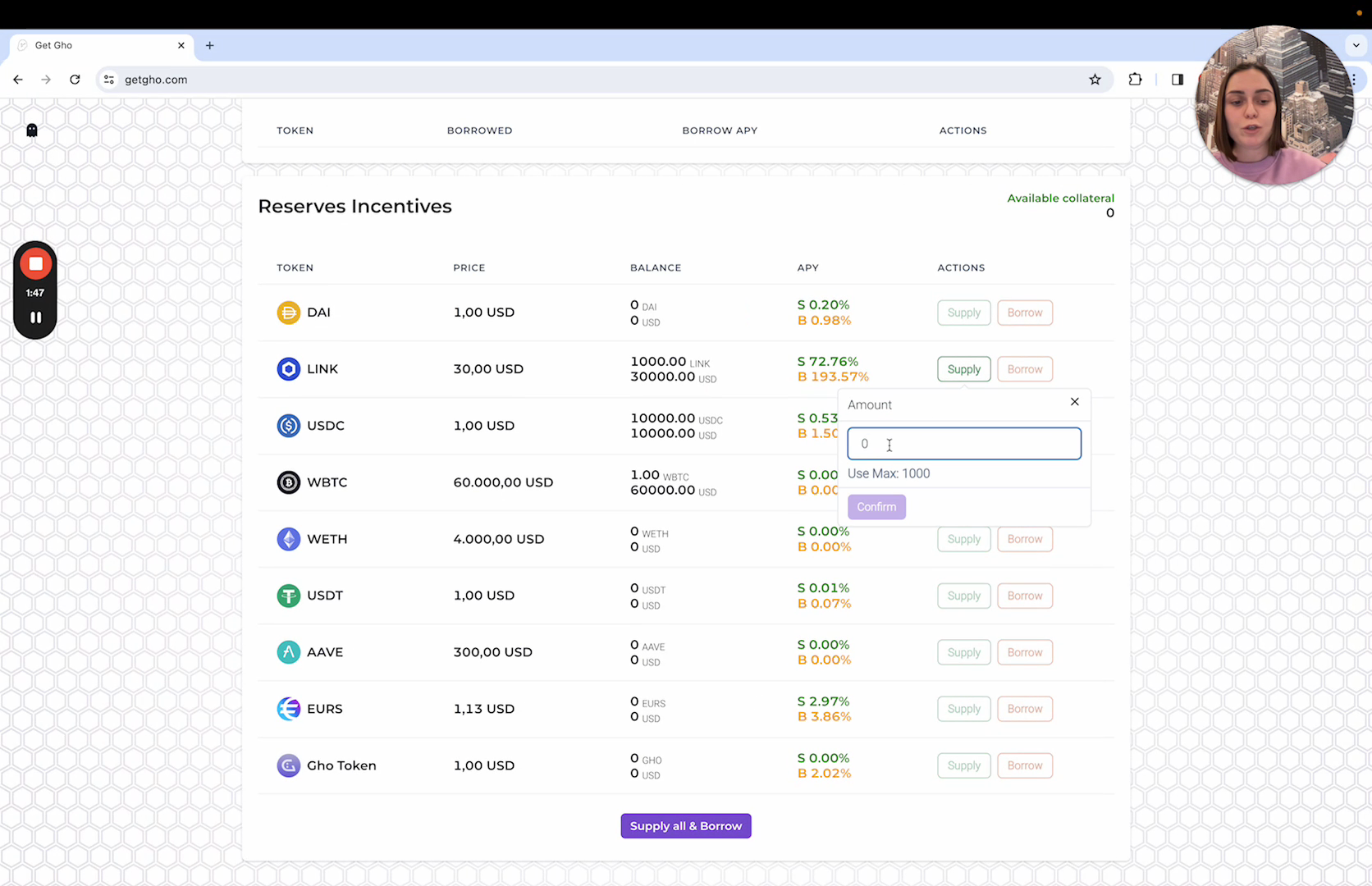This screenshot has height=886, width=1372.
Task: Borrow LINK
Action: [1025, 369]
